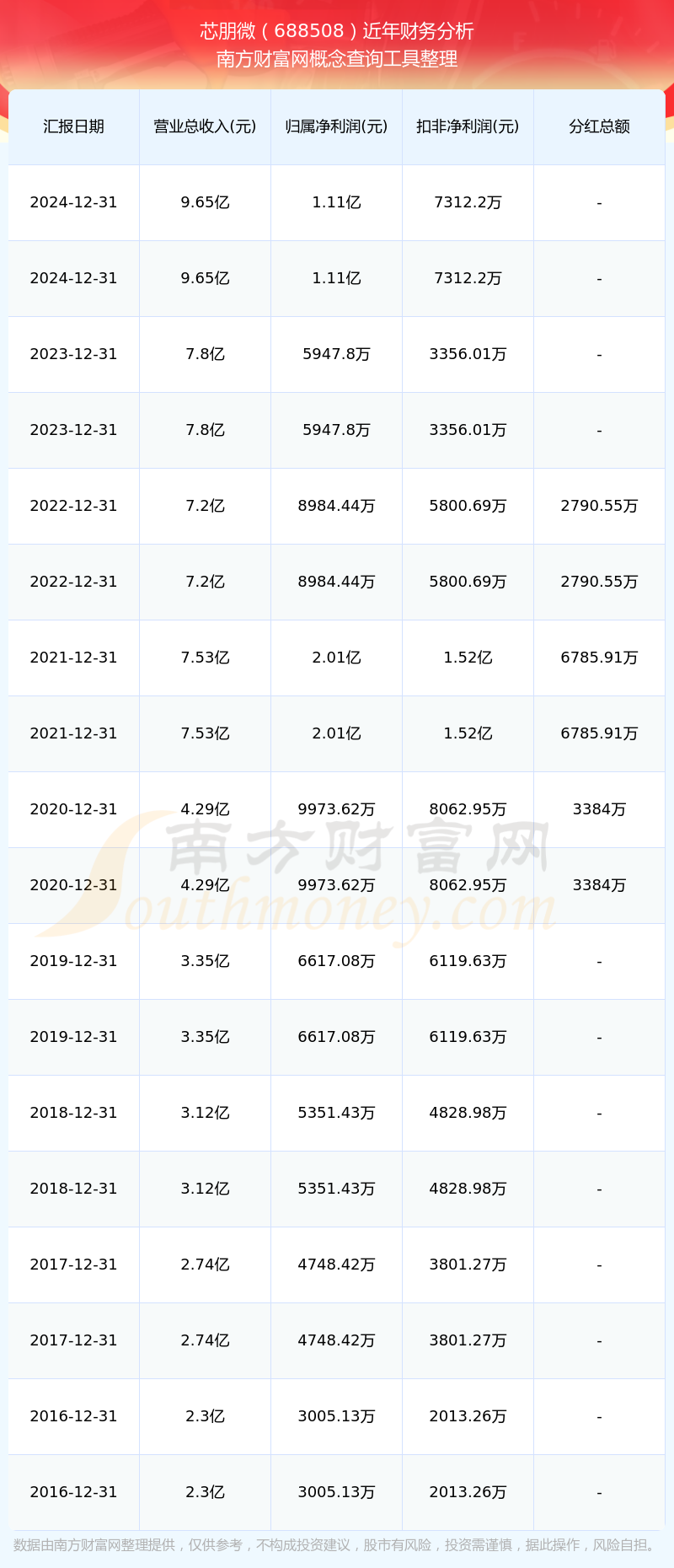
Task: Click the first 2.01亿 net profit cell
Action: click(336, 658)
